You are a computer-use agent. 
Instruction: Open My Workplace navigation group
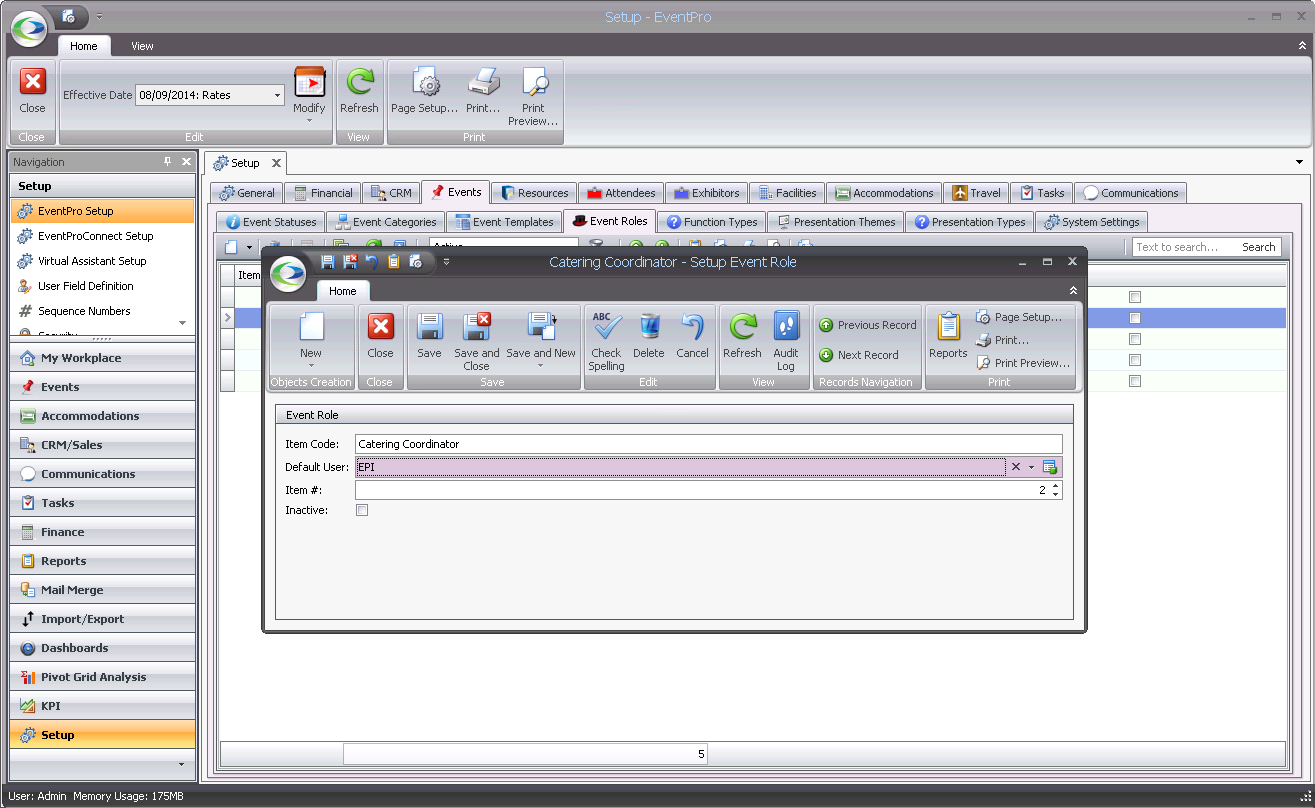(103, 358)
